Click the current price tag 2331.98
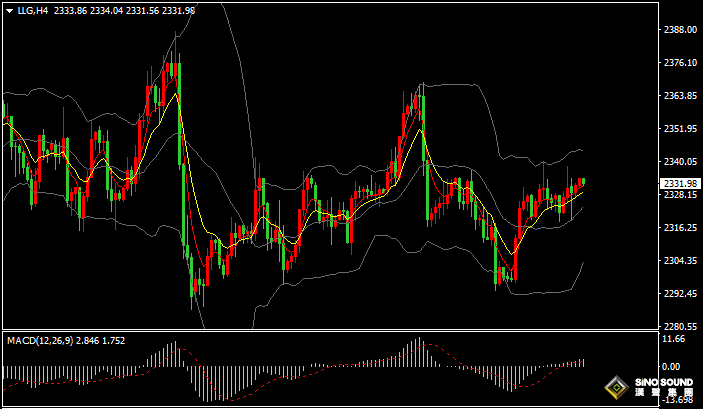Viewport: 703px width, 409px height. pyautogui.click(x=679, y=183)
